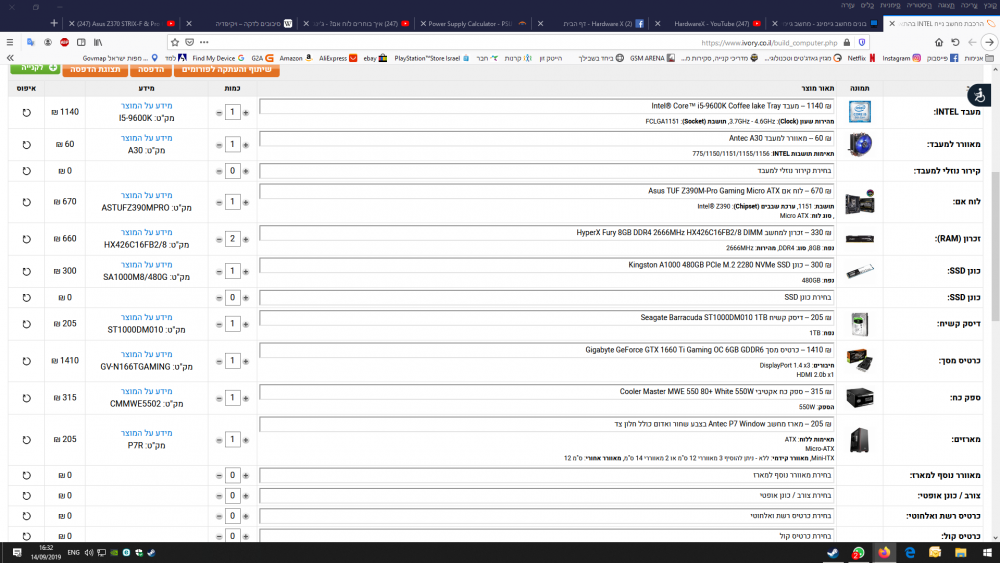Reset the CMMWE5502 power supply row
The height and width of the screenshot is (563, 1000).
[26, 398]
